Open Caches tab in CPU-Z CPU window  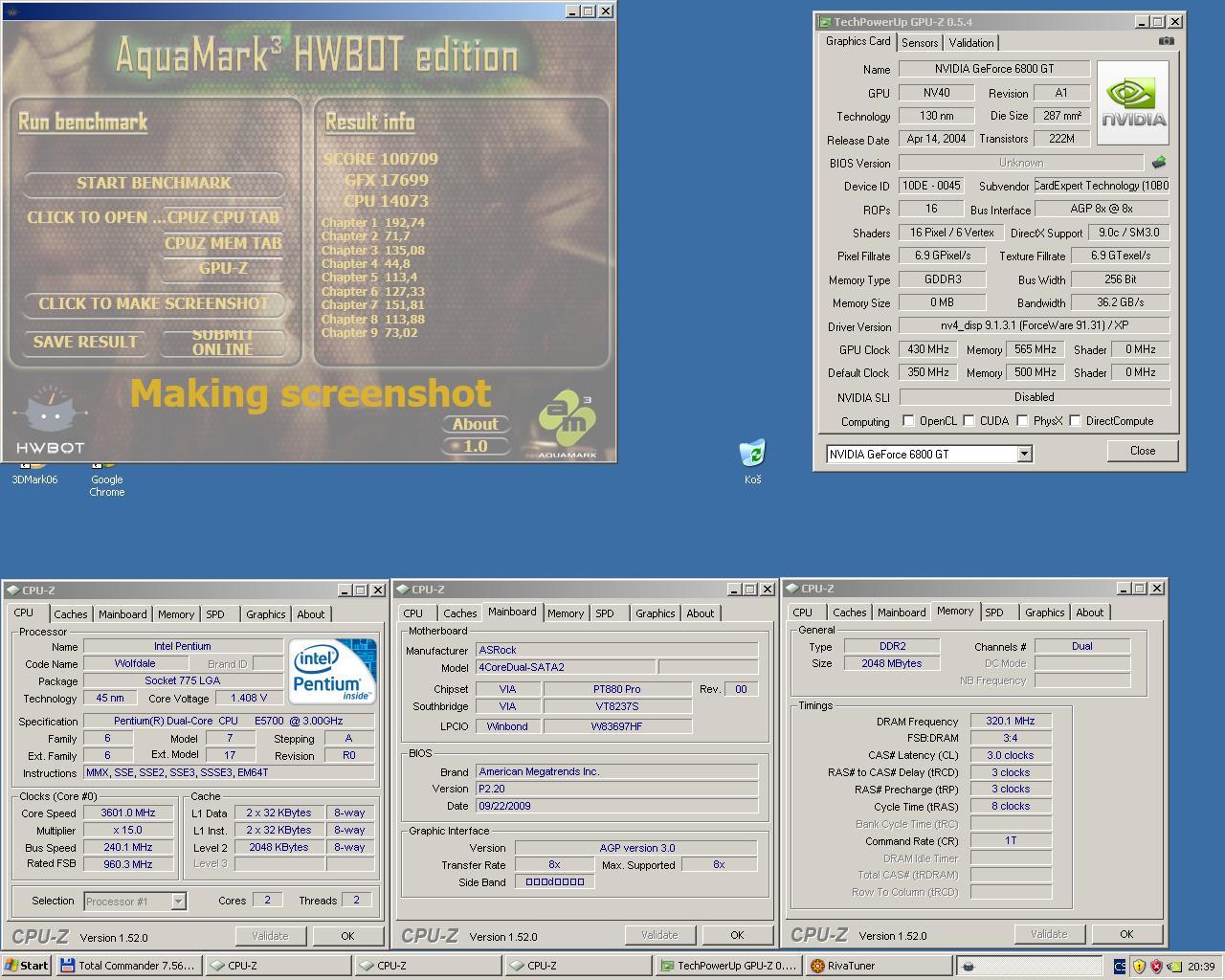pos(70,614)
